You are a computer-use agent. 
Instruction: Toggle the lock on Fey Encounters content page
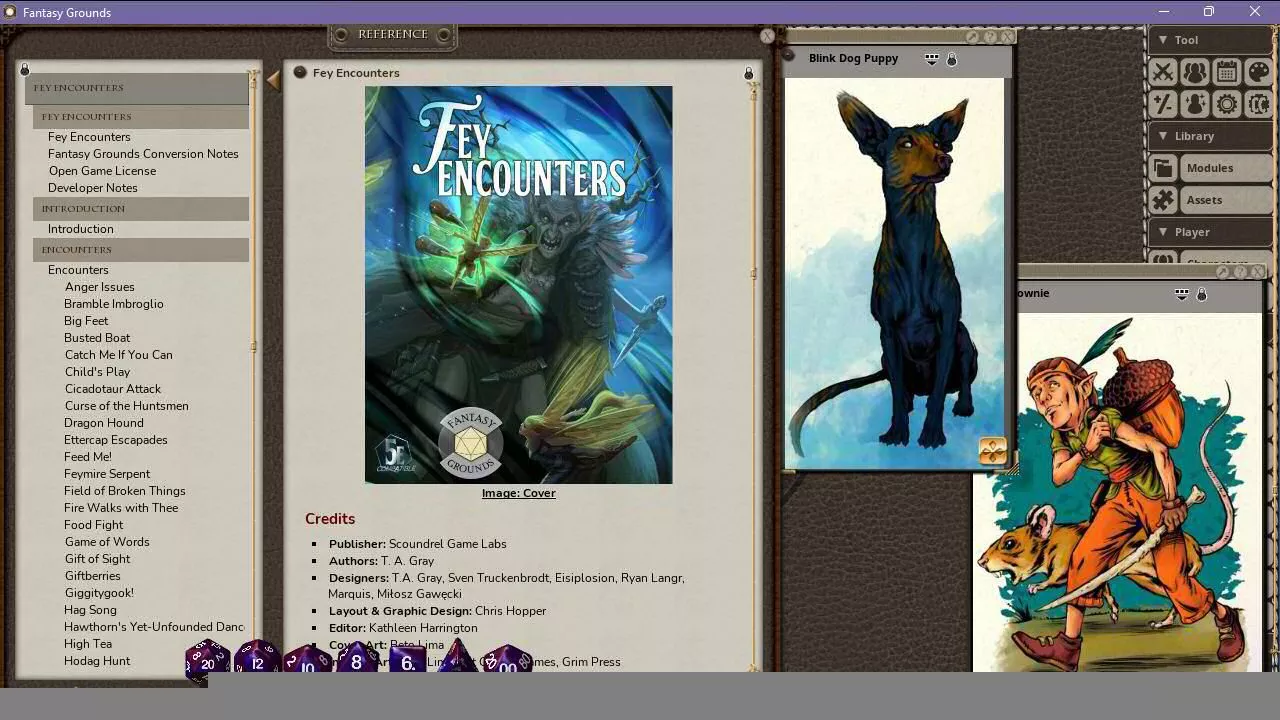[748, 73]
